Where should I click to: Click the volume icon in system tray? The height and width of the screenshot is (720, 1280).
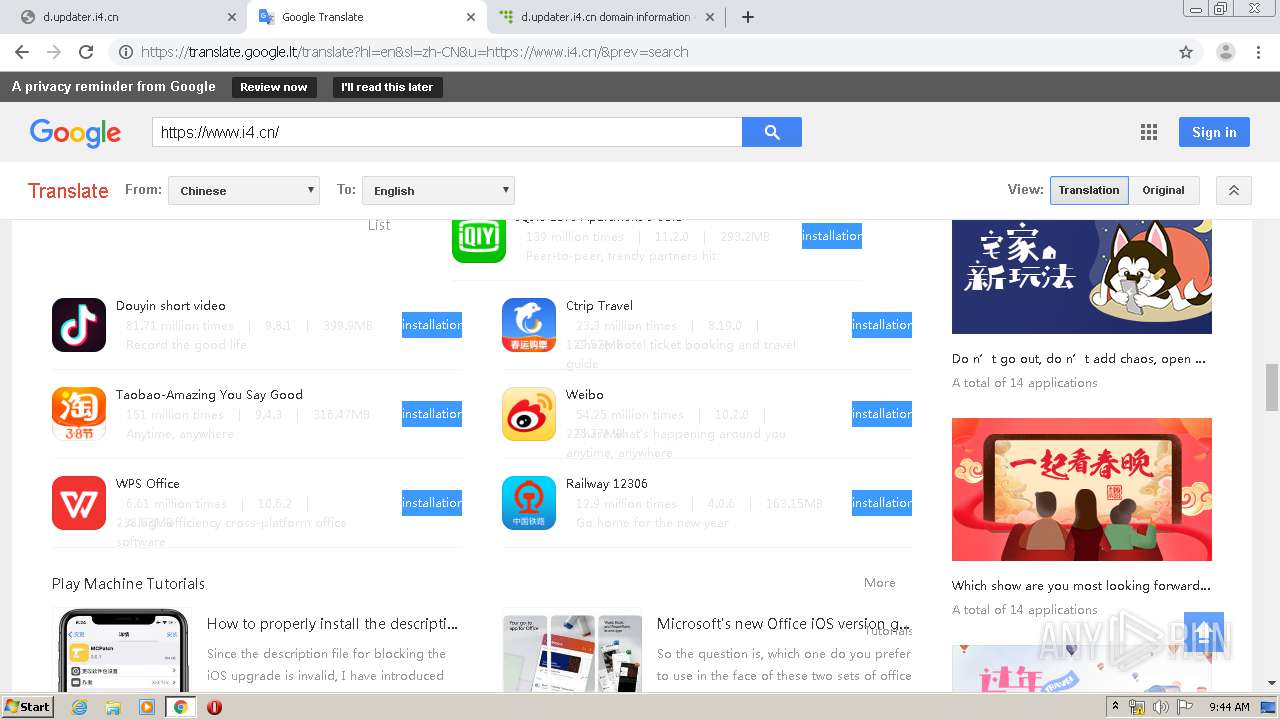coord(1160,707)
